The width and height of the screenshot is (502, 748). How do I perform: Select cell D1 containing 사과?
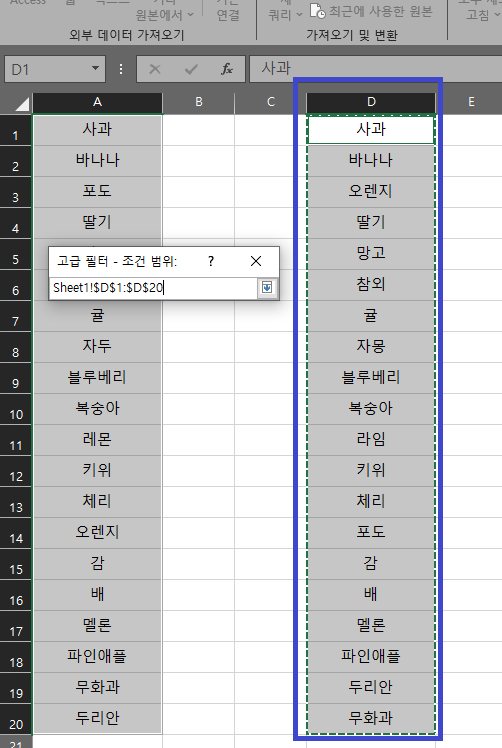371,130
